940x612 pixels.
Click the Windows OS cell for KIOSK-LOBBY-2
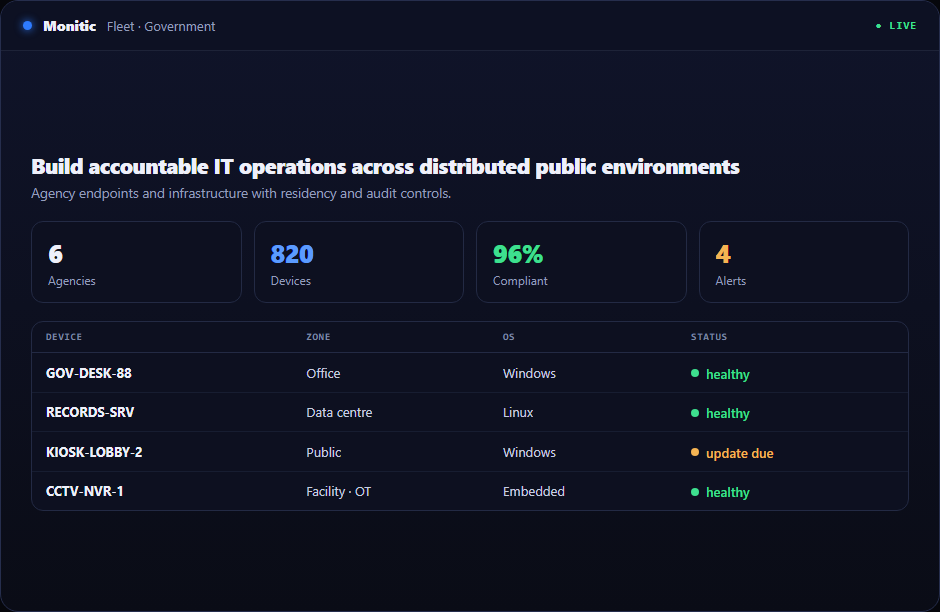[529, 453]
